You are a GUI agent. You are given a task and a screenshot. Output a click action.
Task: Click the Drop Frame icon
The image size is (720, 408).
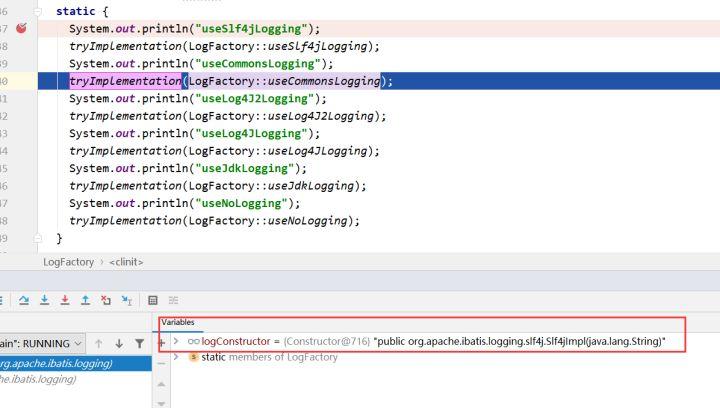coord(105,300)
